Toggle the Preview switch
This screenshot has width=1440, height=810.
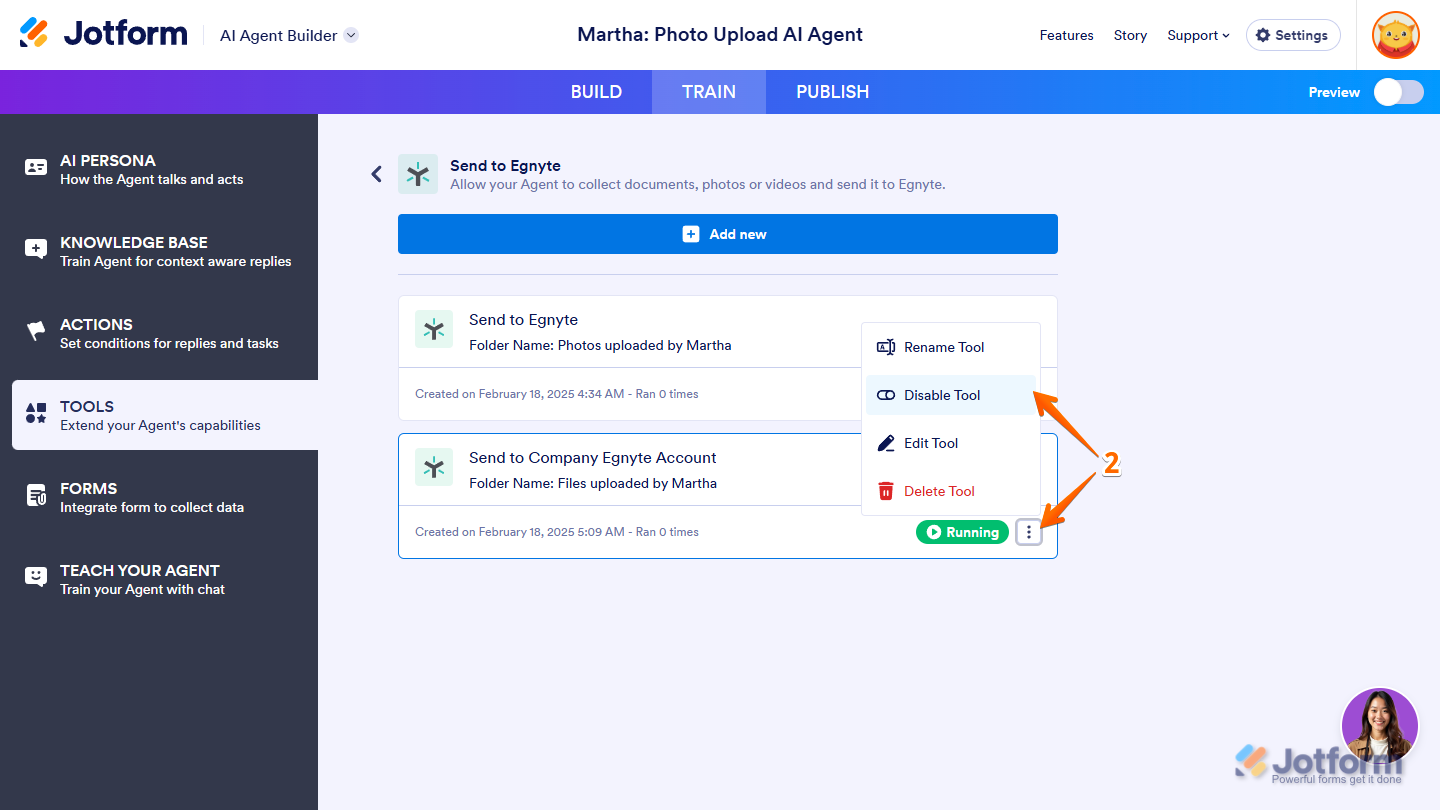tap(1398, 92)
